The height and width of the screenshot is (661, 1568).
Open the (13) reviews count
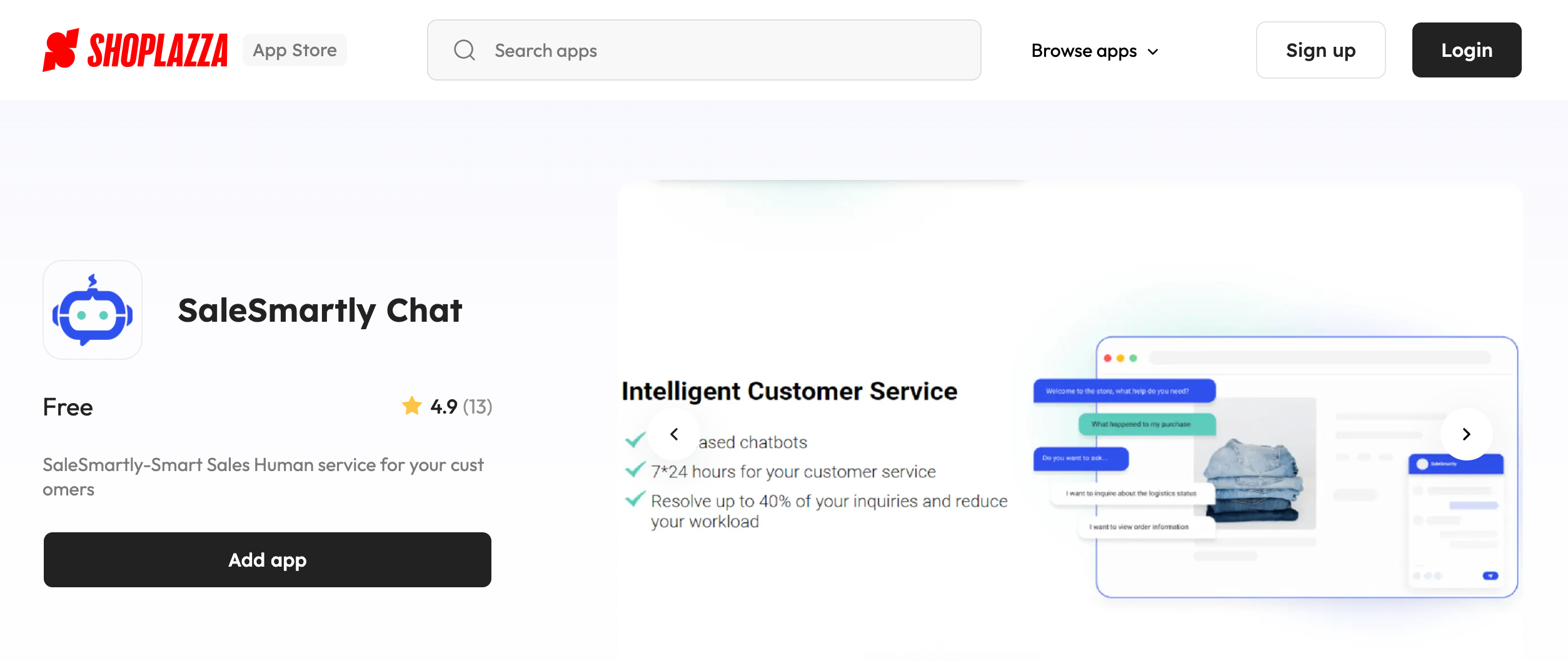point(478,407)
